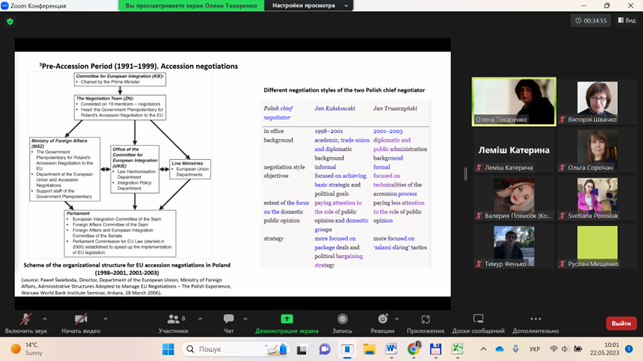Open the Доски сообщений whiteboards icon
Viewport: 643px width, 361px height.
point(478,319)
